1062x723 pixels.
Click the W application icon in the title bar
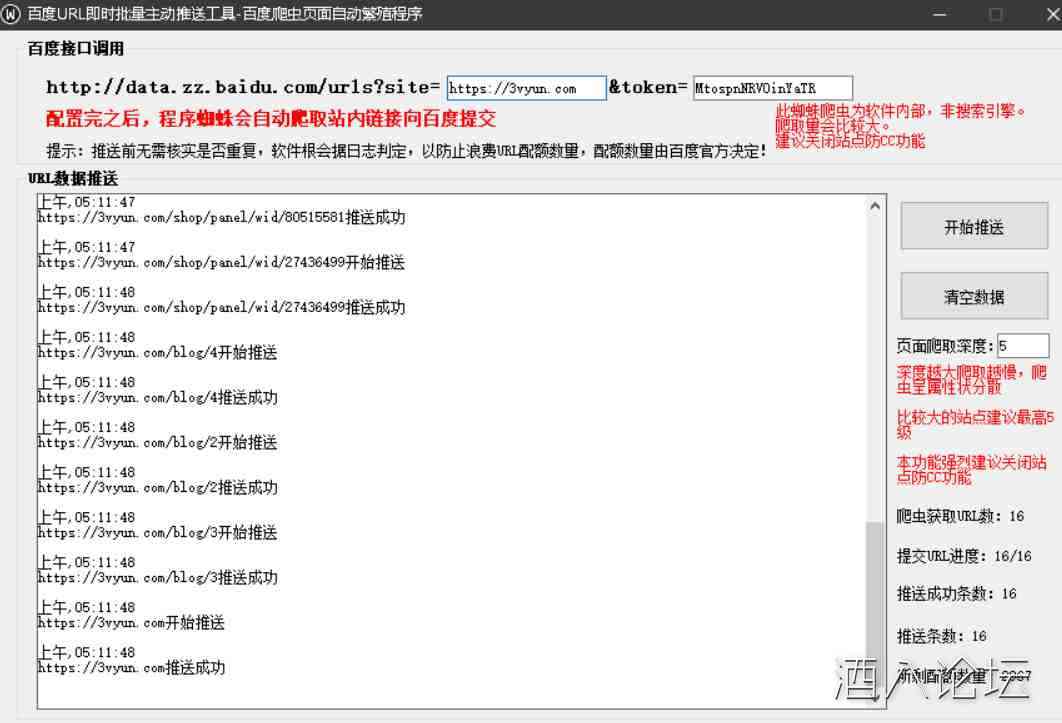tap(11, 13)
